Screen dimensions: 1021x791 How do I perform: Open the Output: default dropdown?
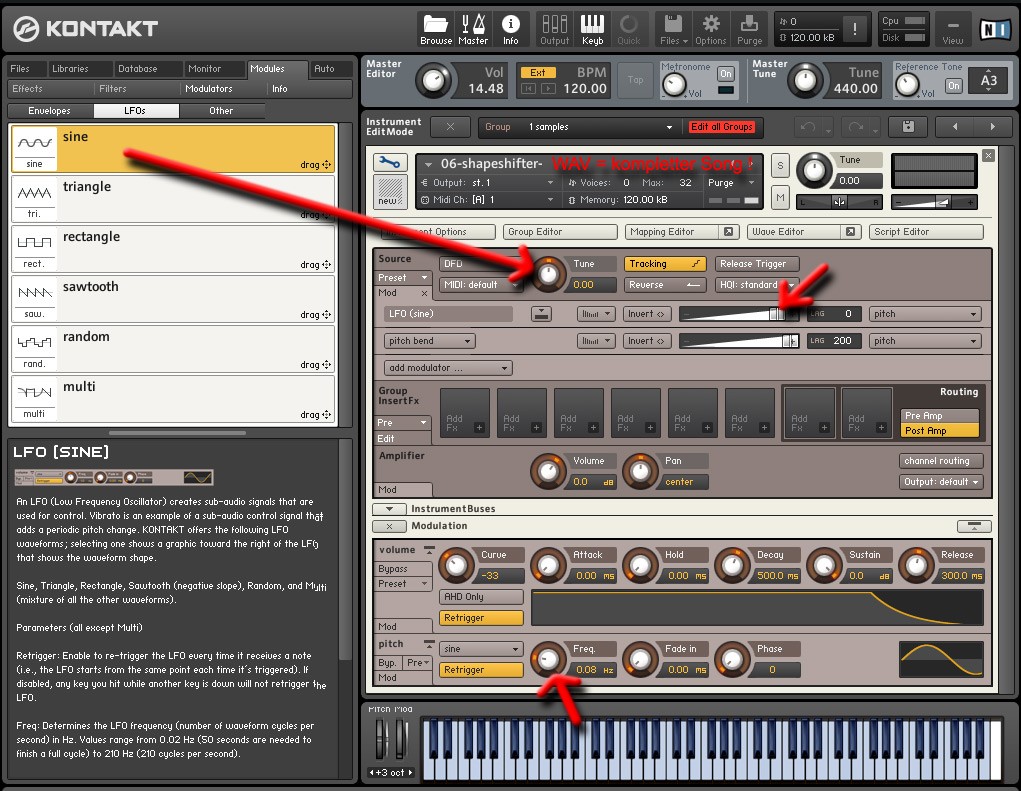[941, 482]
